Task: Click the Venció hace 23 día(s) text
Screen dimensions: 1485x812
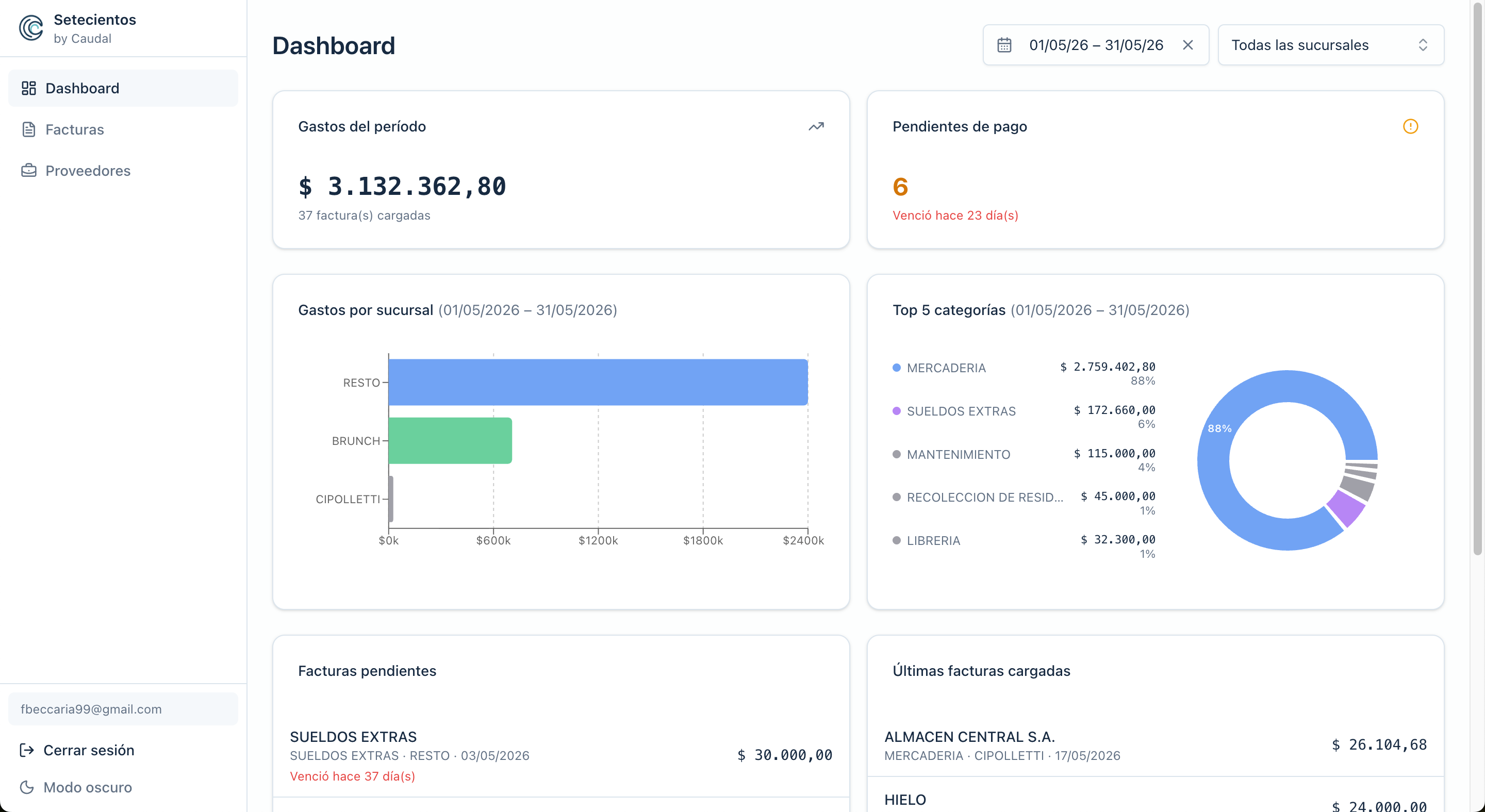Action: click(x=955, y=215)
